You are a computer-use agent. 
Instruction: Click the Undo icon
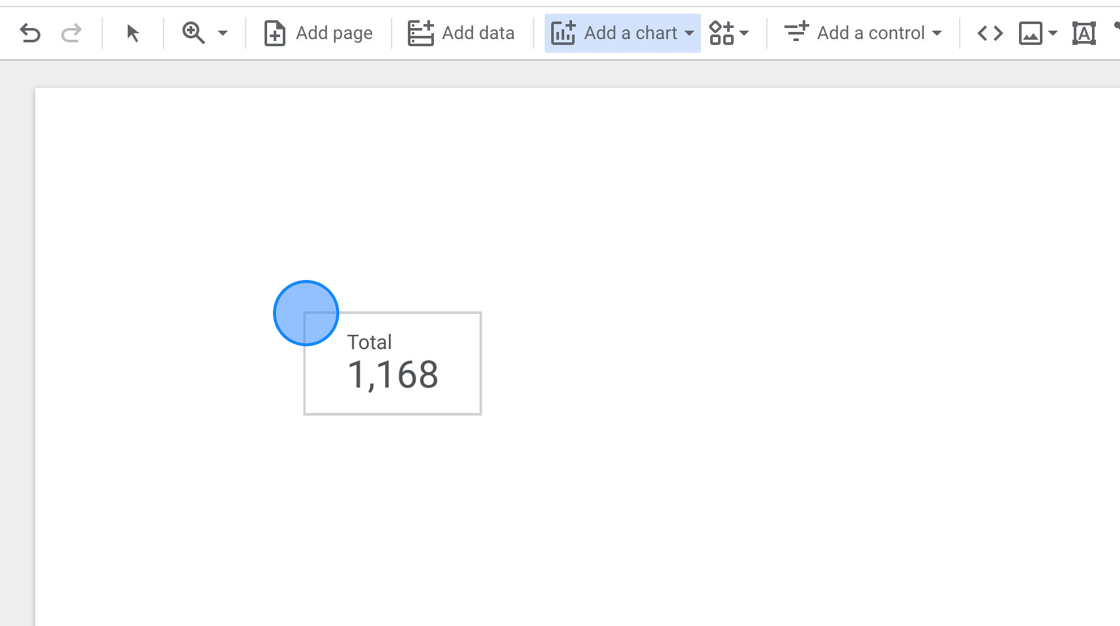(x=30, y=32)
